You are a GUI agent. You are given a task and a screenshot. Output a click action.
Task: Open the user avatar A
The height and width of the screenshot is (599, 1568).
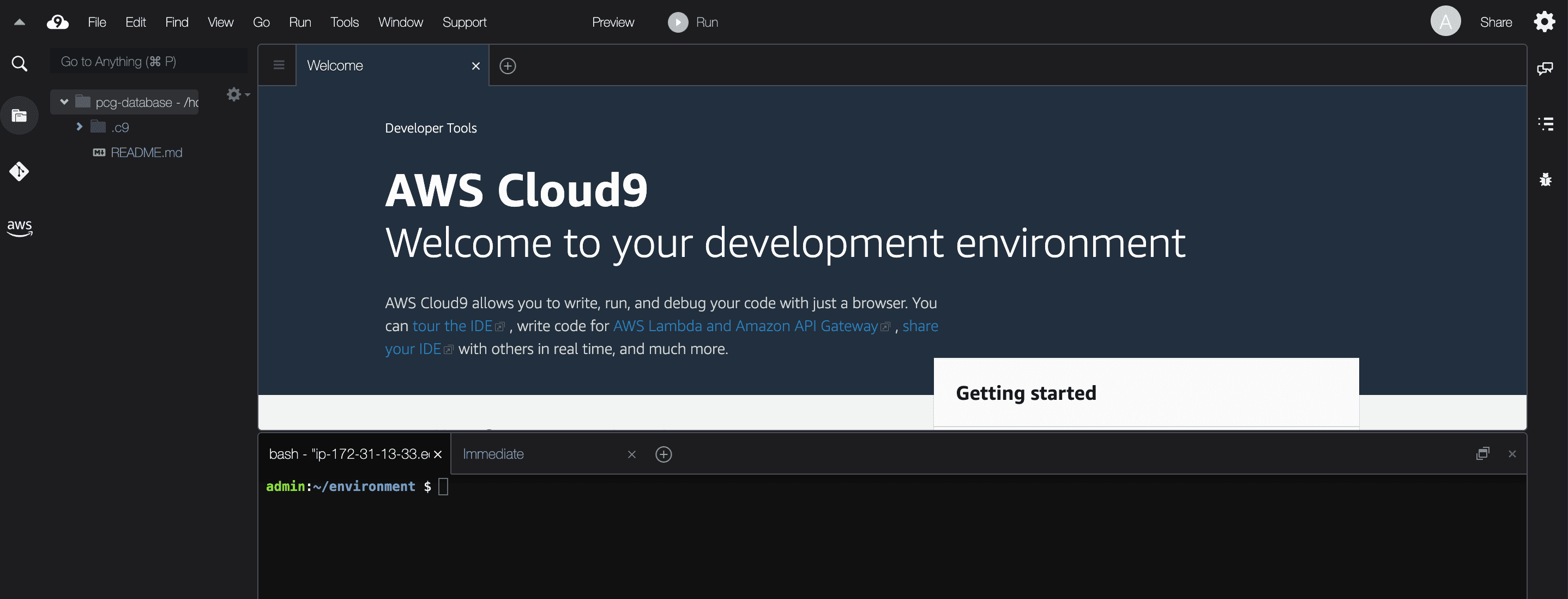pyautogui.click(x=1446, y=21)
